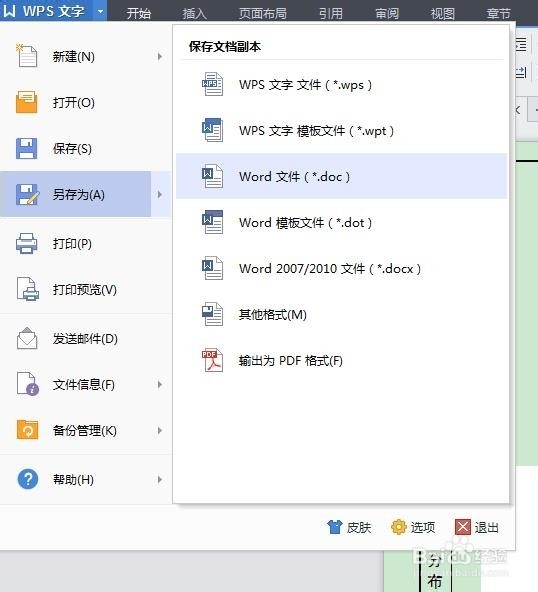Screen dimensions: 538x592
Task: Expand the 另存为(A) submenu arrow
Action: pyautogui.click(x=160, y=194)
